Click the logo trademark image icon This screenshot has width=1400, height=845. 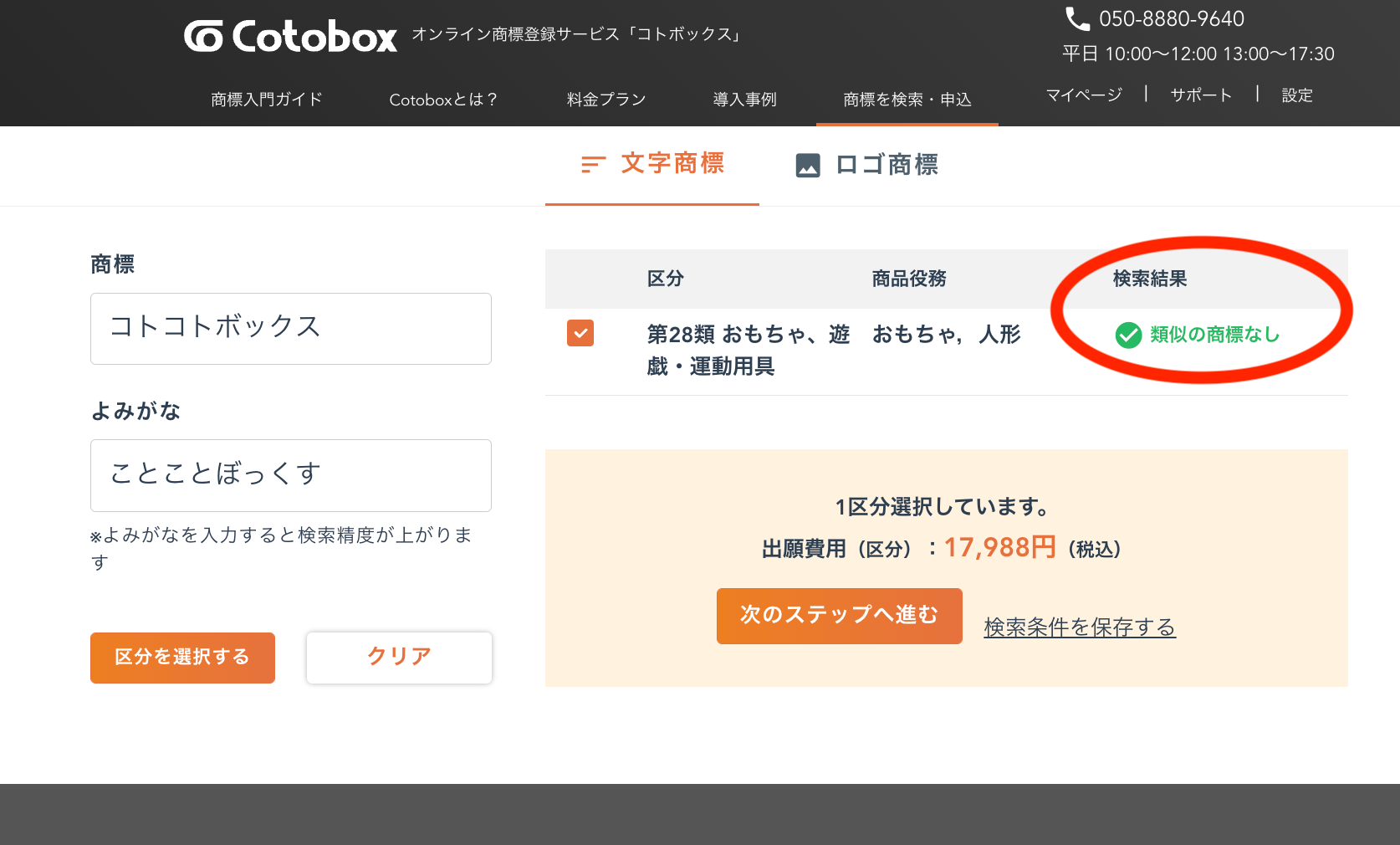click(x=808, y=166)
